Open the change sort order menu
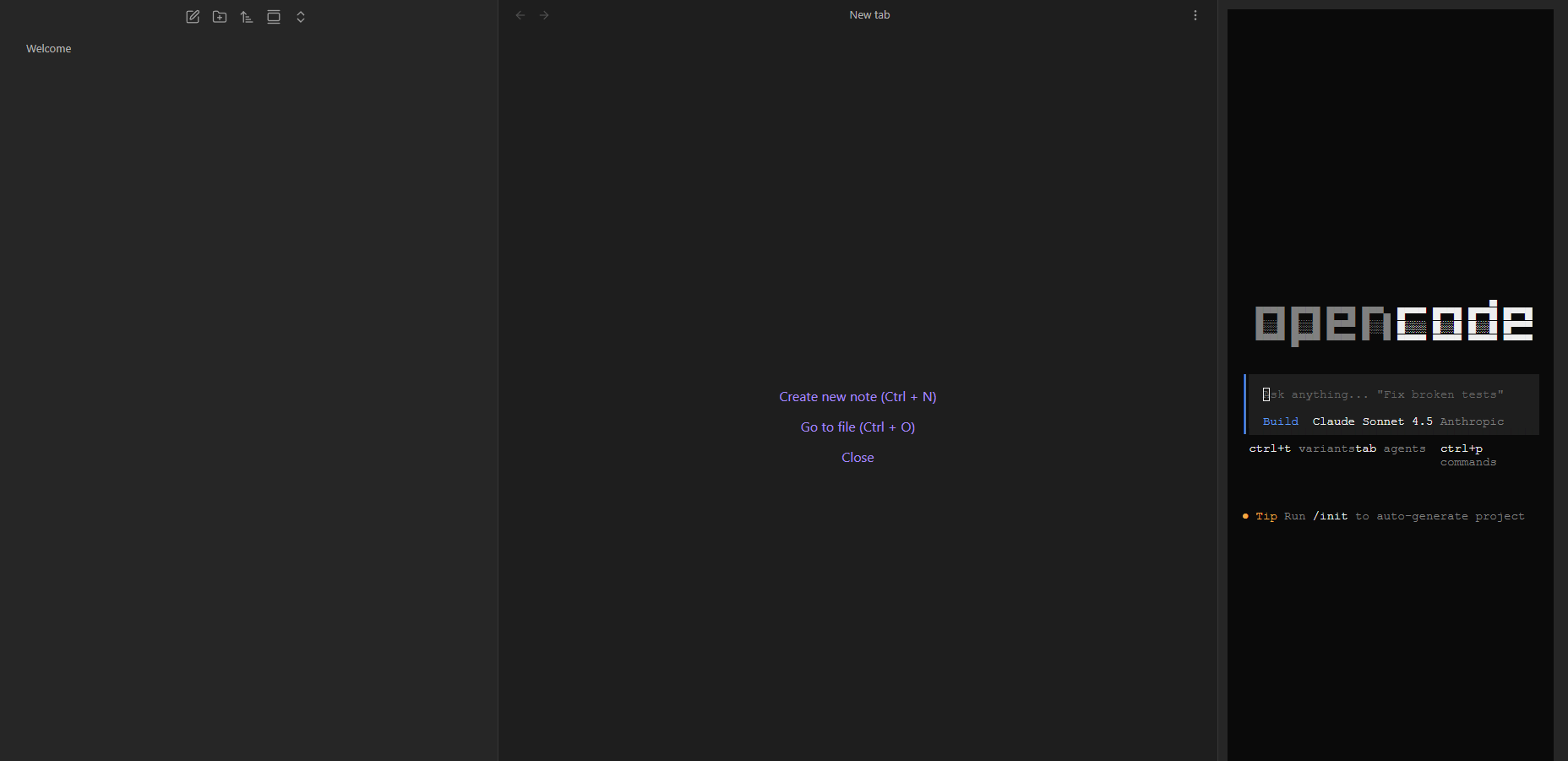The height and width of the screenshot is (761, 1568). [x=247, y=17]
